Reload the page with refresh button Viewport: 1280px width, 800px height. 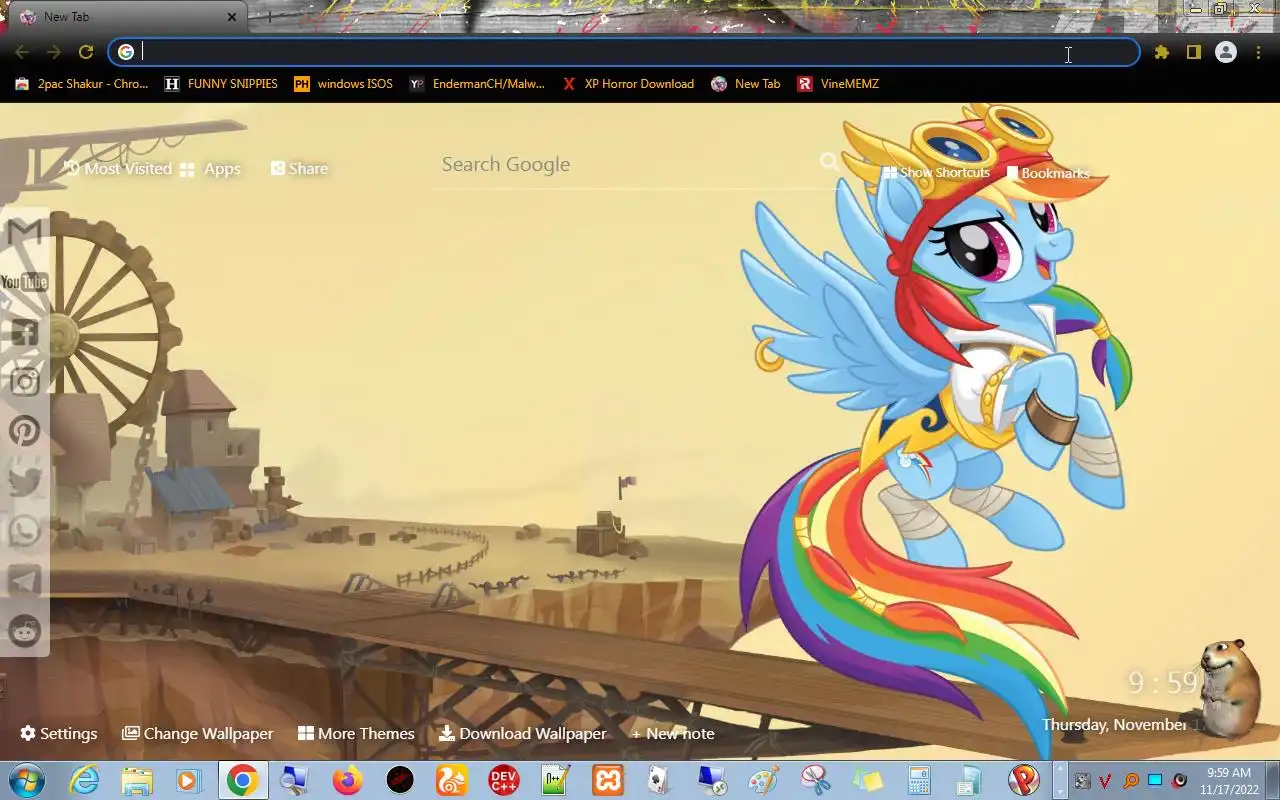pyautogui.click(x=86, y=52)
